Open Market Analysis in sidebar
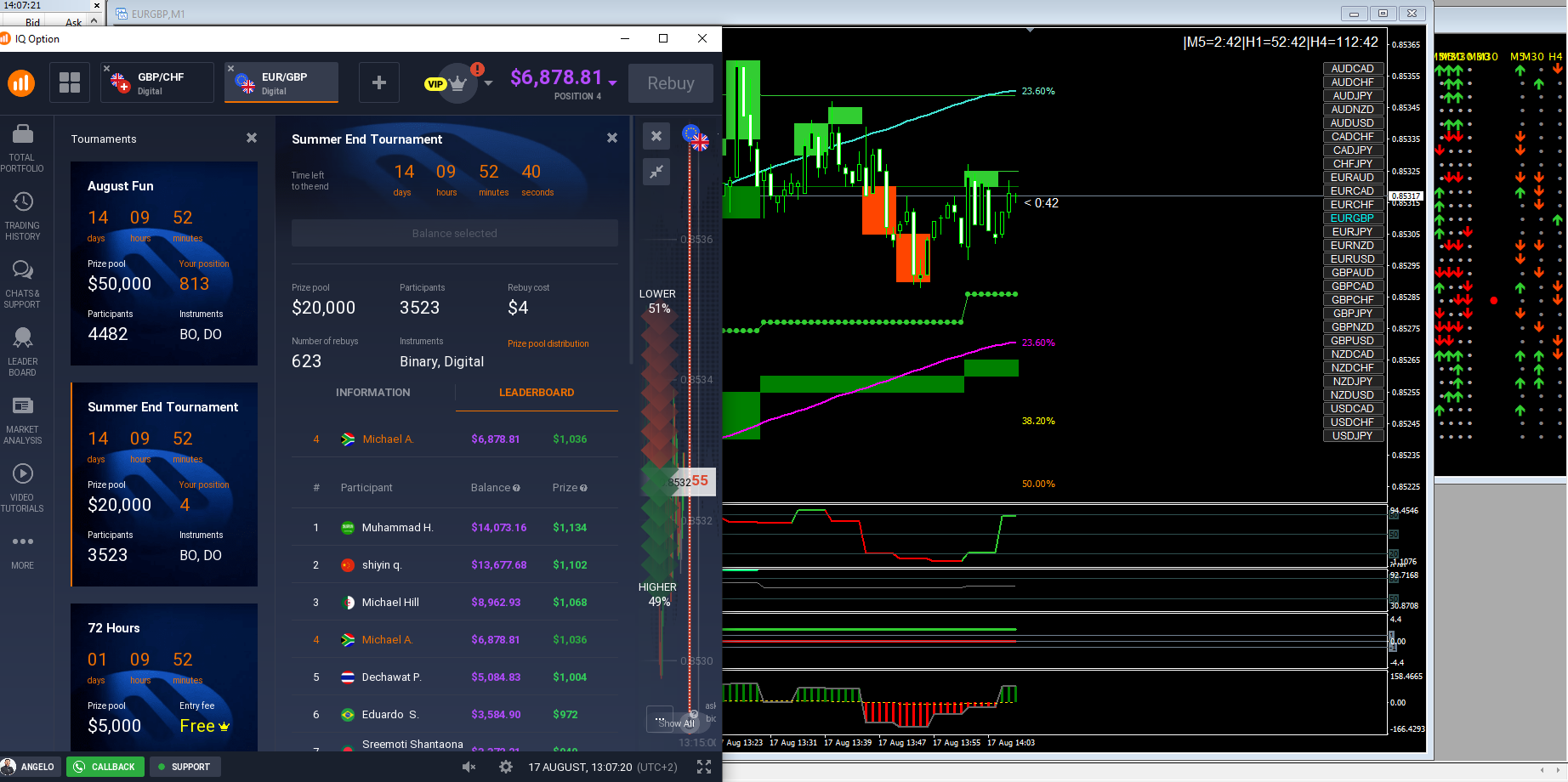This screenshot has height=782, width=1568. coord(22,421)
